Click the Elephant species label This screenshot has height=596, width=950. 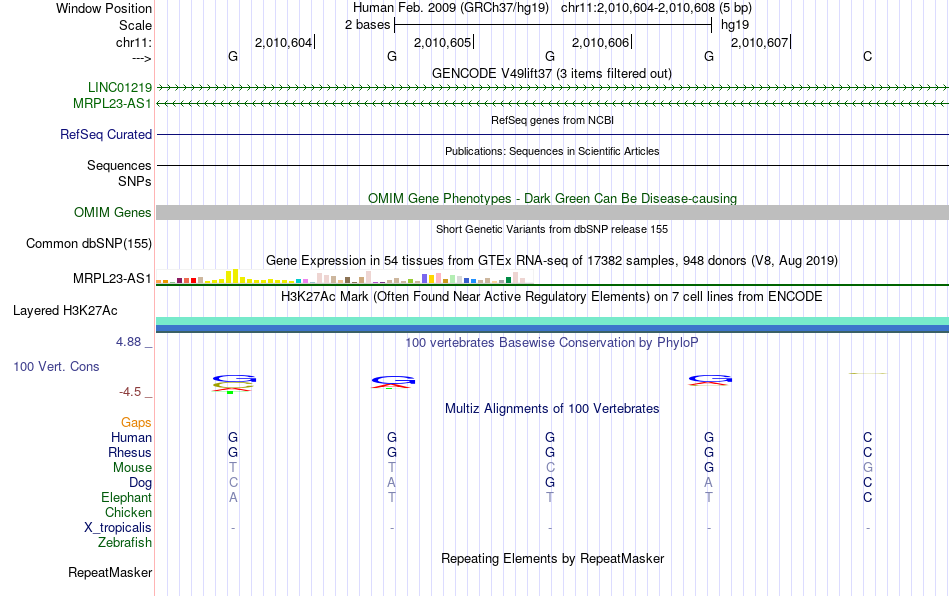126,497
